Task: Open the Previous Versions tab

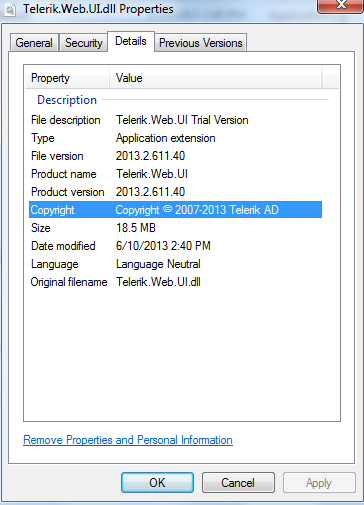Action: (x=201, y=43)
